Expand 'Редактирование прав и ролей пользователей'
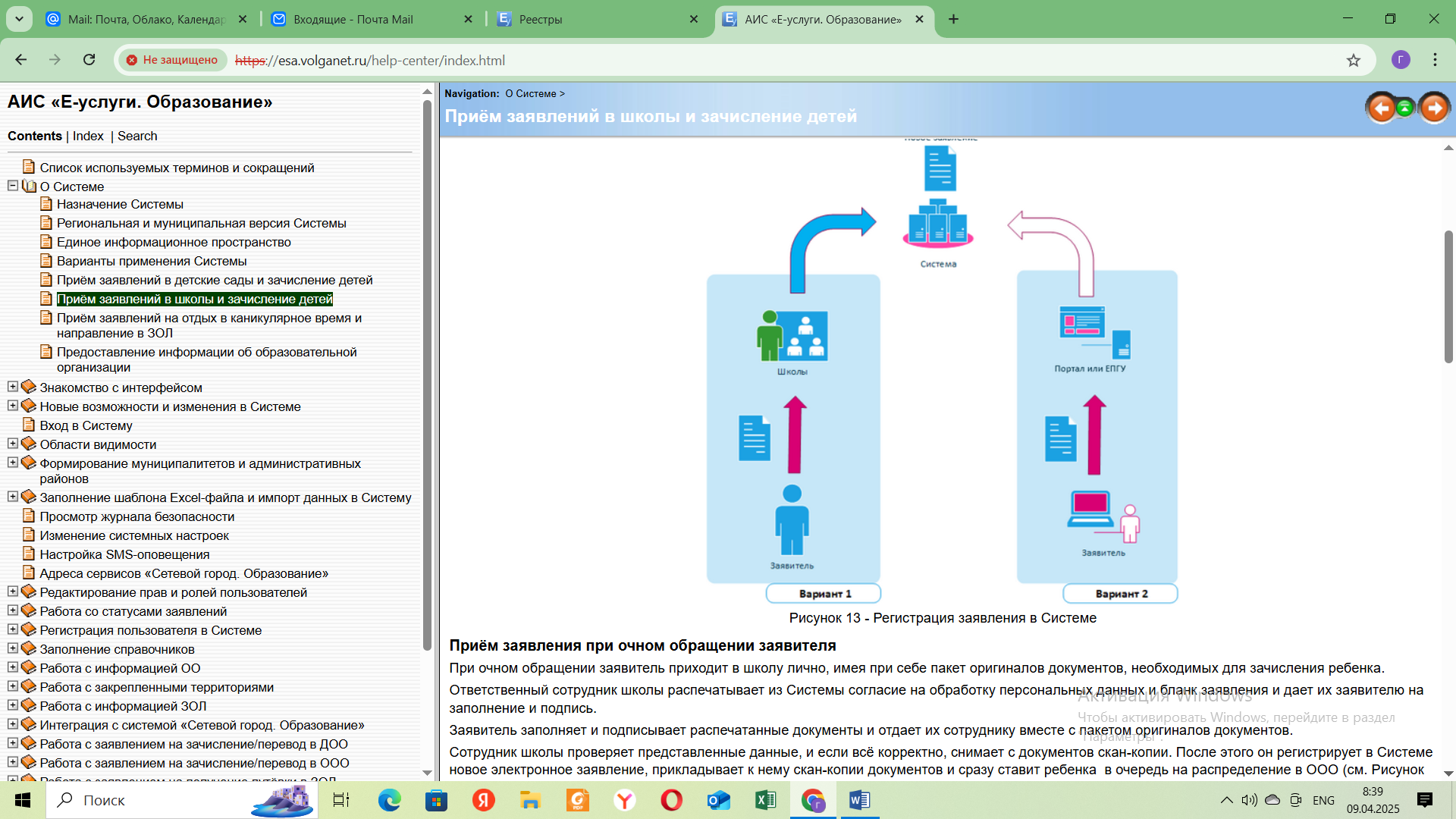The height and width of the screenshot is (819, 1456). [x=12, y=591]
